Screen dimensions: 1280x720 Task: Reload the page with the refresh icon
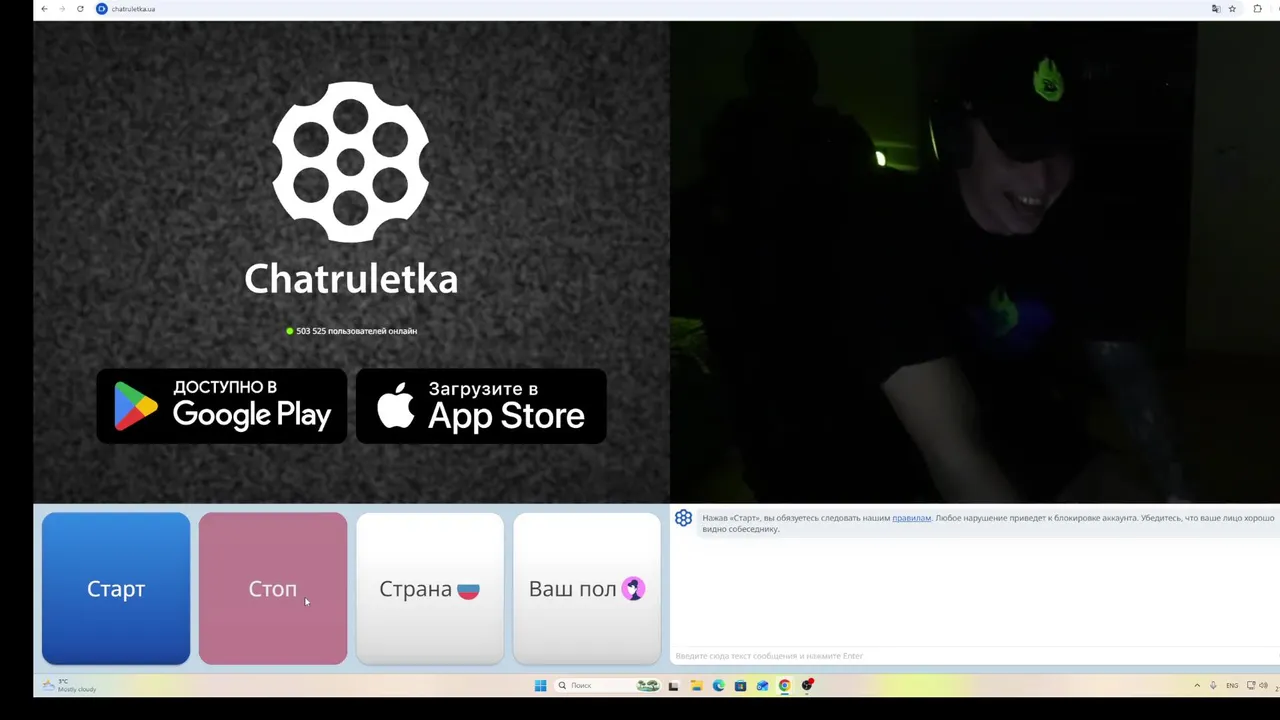pos(80,9)
